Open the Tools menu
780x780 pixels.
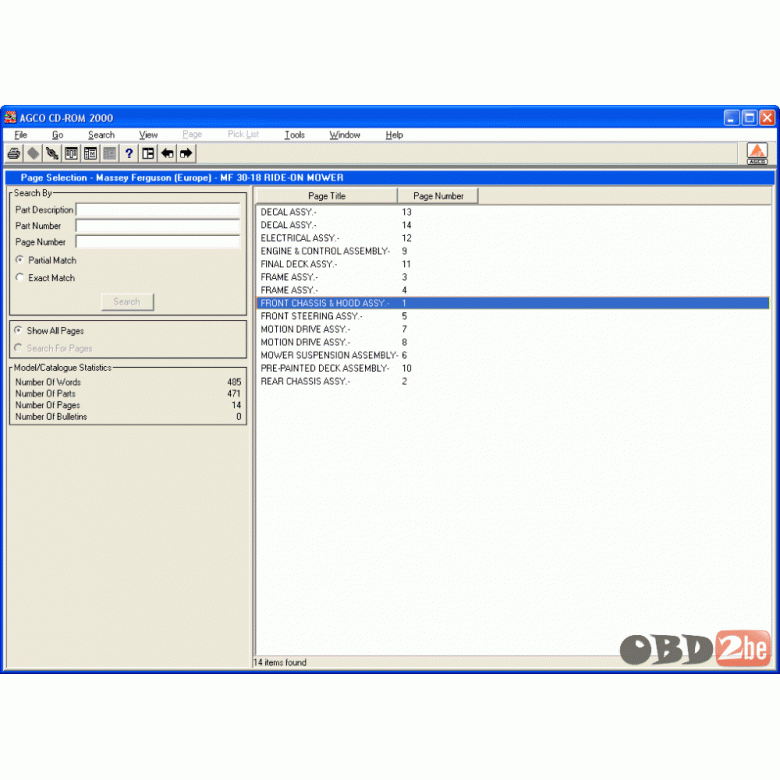point(294,135)
